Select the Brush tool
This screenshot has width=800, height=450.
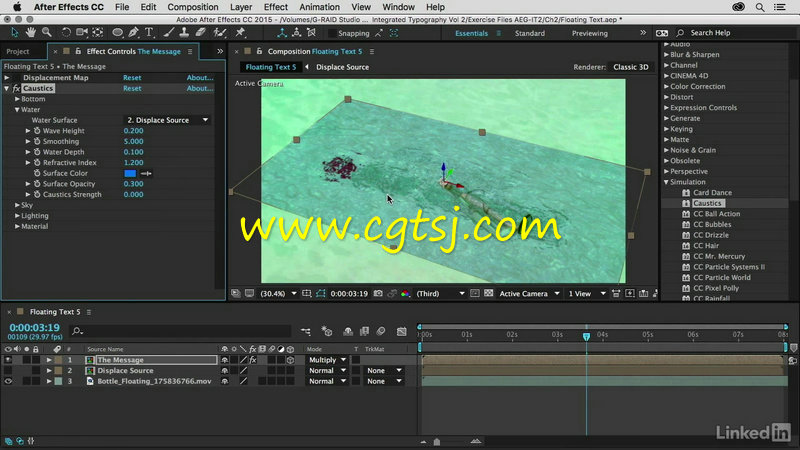168,33
